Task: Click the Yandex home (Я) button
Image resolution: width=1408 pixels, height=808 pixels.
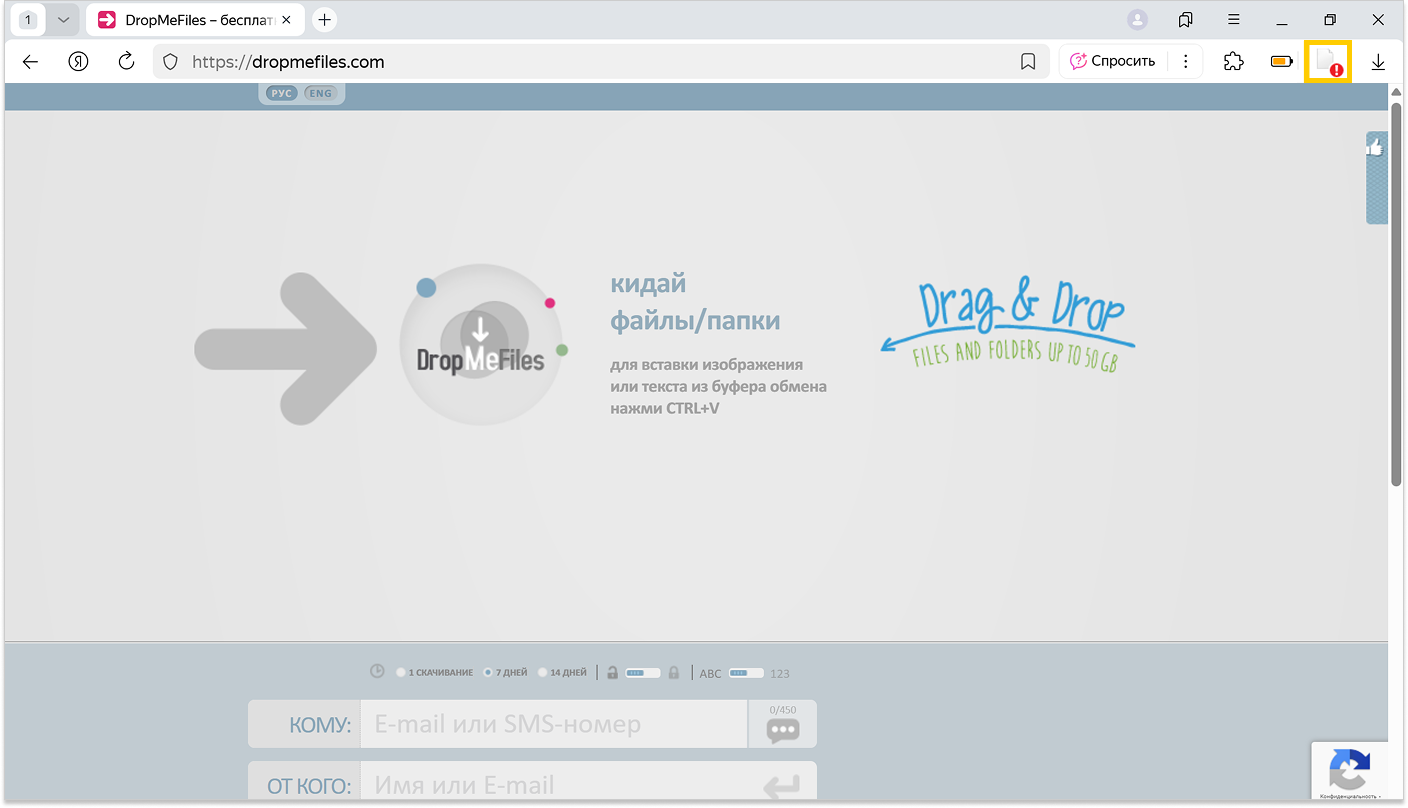Action: 78,62
